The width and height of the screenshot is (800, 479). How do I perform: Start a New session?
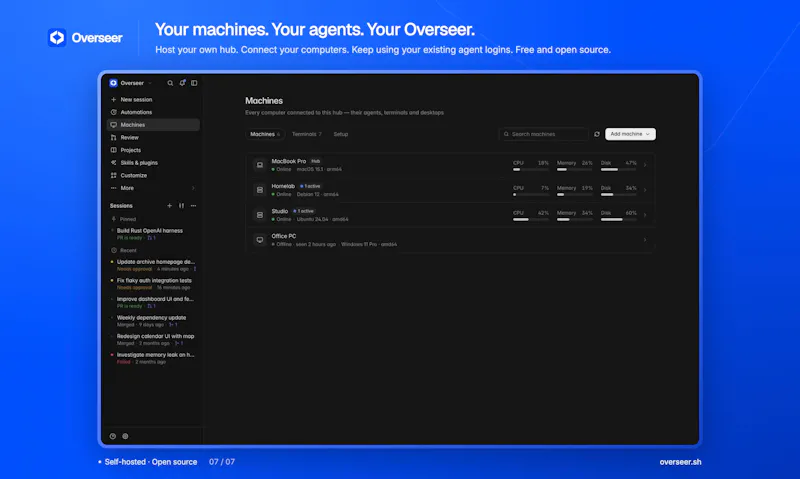[x=153, y=99]
